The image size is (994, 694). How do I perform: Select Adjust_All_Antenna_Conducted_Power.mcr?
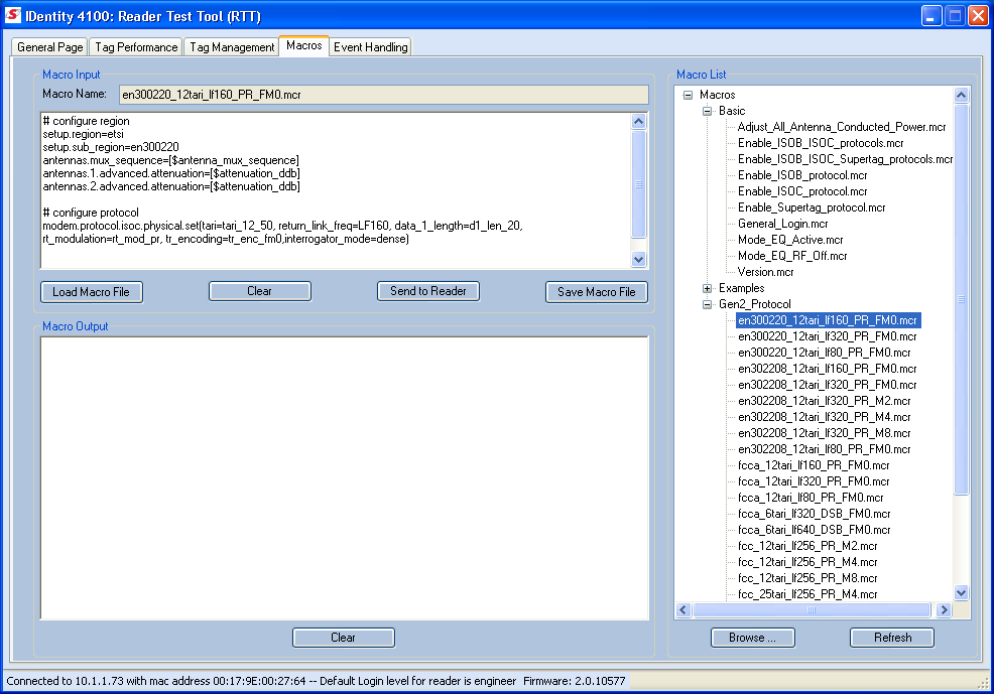click(x=841, y=127)
